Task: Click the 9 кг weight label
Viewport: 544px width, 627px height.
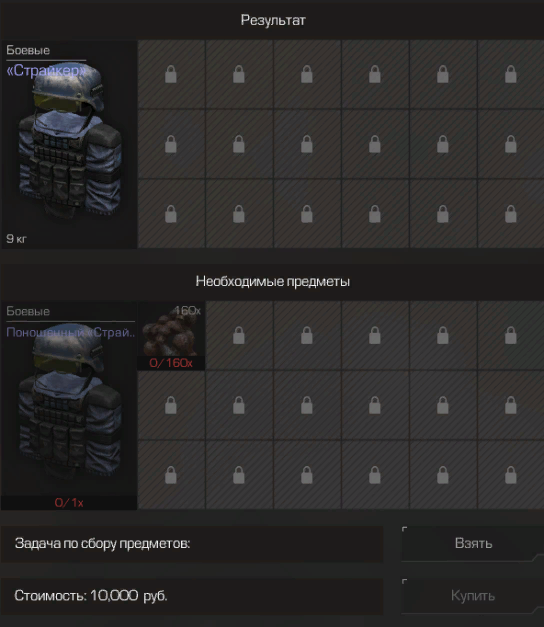Action: (16, 239)
